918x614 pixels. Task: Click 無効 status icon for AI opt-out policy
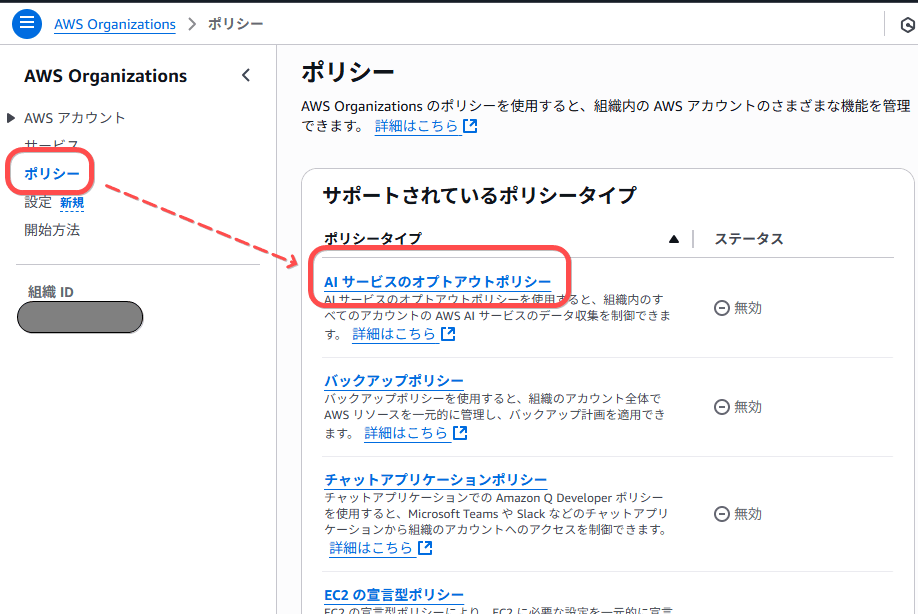[722, 308]
